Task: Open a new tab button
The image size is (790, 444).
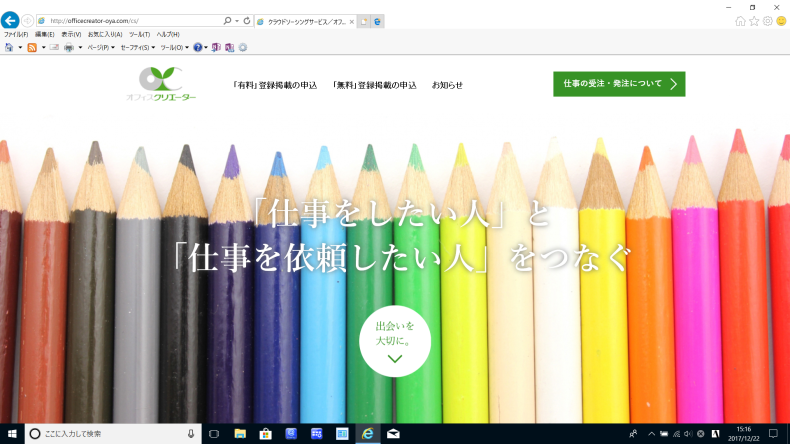Action: (x=364, y=22)
